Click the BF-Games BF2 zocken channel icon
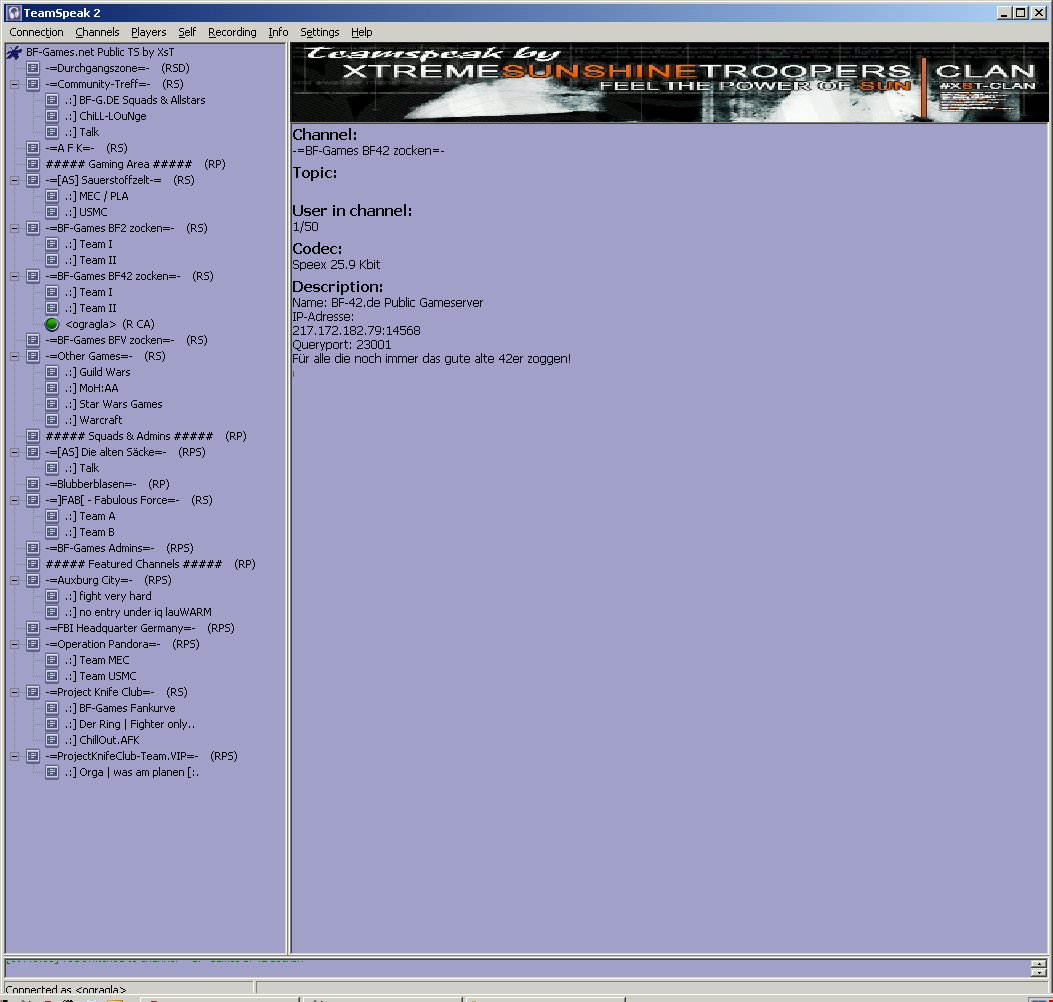This screenshot has width=1053, height=1002. click(x=33, y=228)
